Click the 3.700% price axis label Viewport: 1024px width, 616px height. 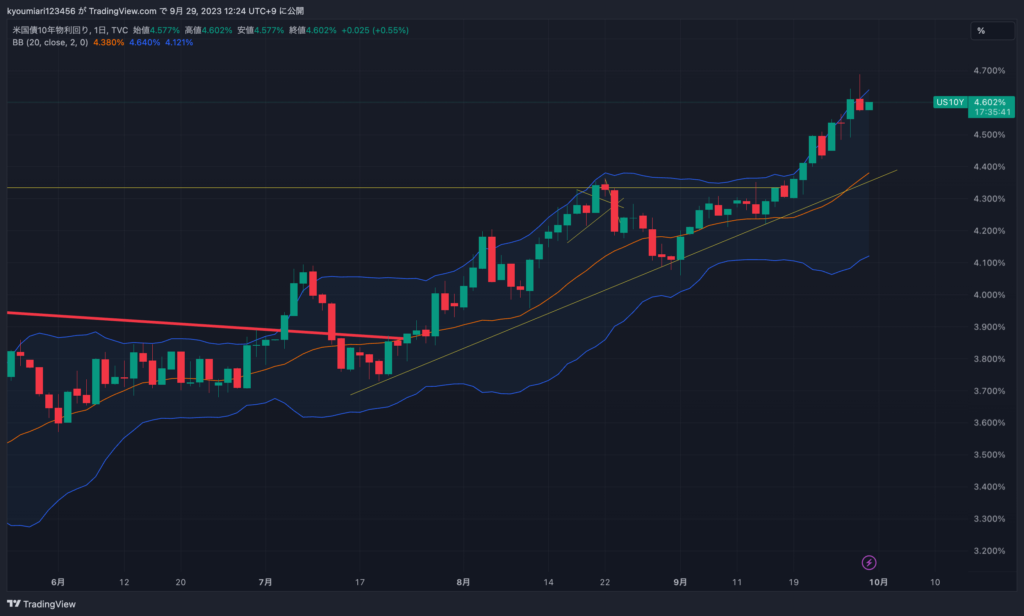point(989,391)
